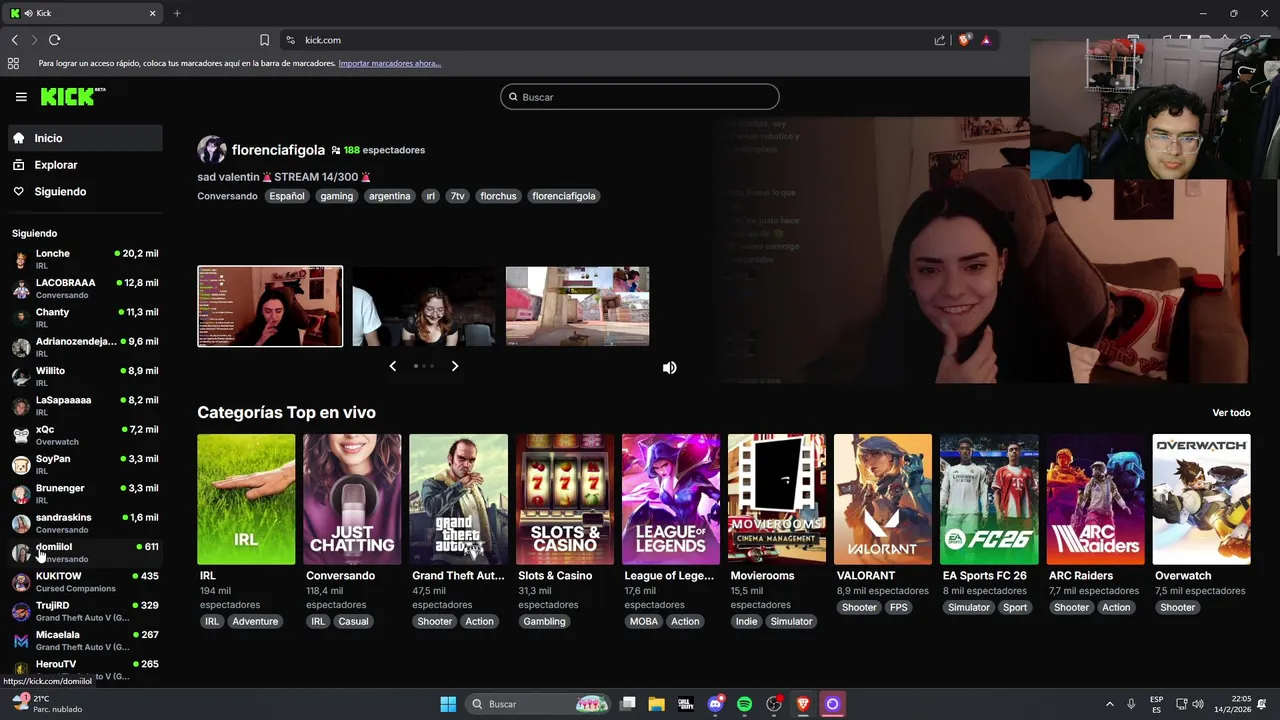Viewport: 1280px width, 720px height.
Task: Go to the next featured stream
Action: click(455, 366)
